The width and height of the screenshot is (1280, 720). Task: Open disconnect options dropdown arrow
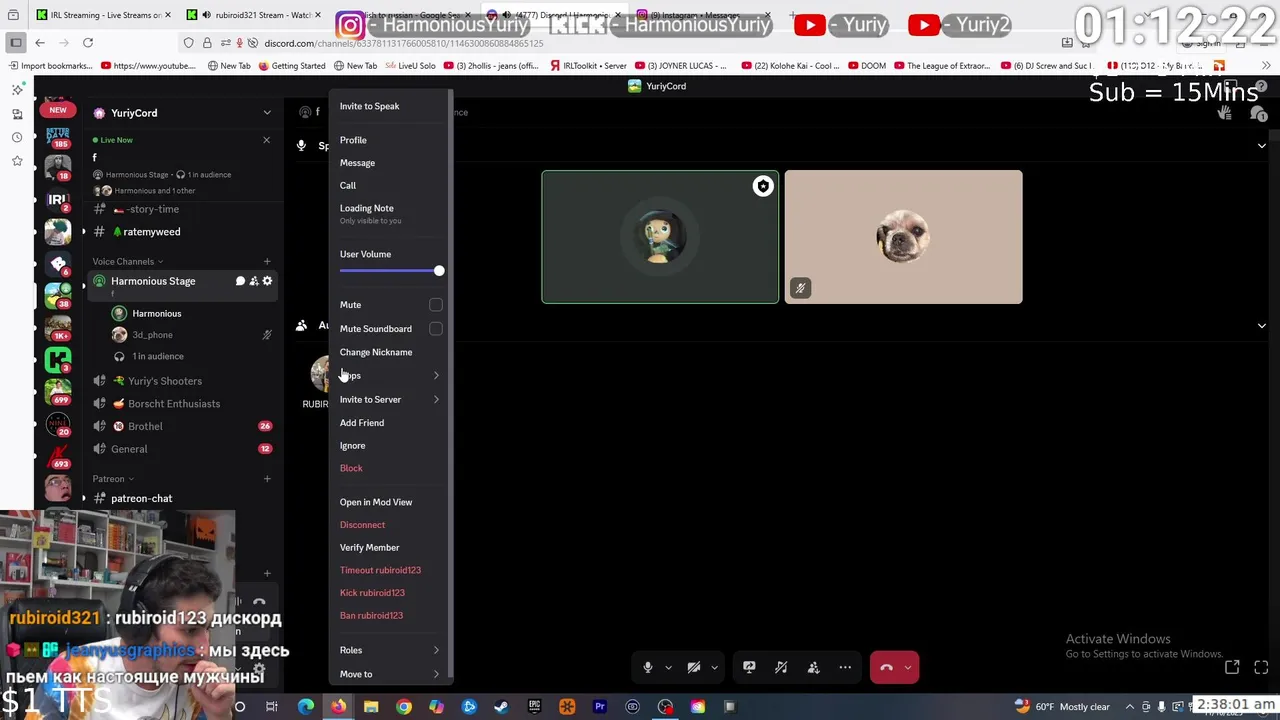tap(908, 667)
